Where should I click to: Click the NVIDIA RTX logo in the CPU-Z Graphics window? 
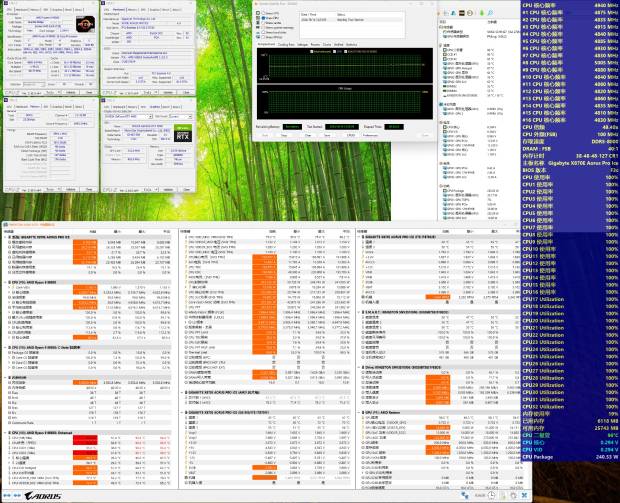[183, 133]
